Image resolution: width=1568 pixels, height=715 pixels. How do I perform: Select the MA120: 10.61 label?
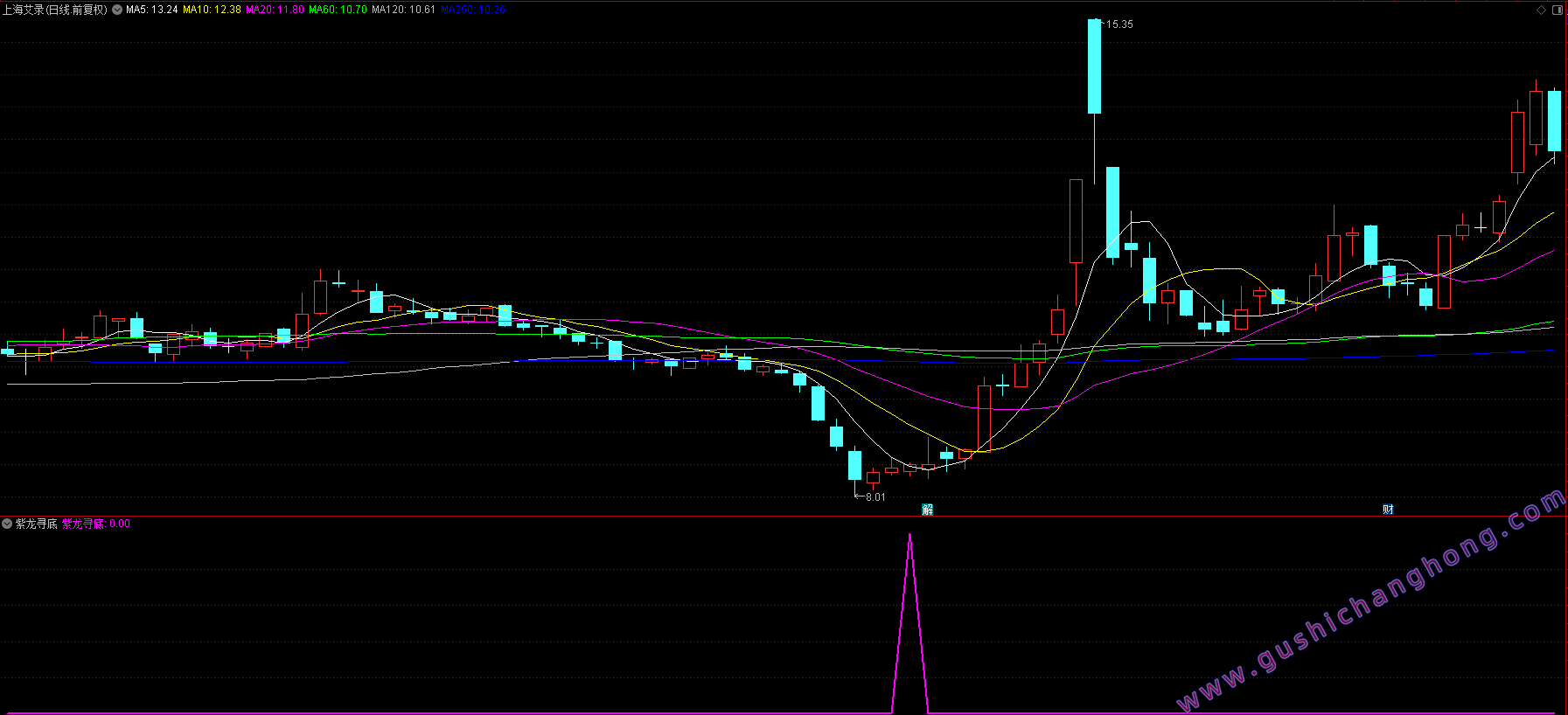tap(403, 10)
